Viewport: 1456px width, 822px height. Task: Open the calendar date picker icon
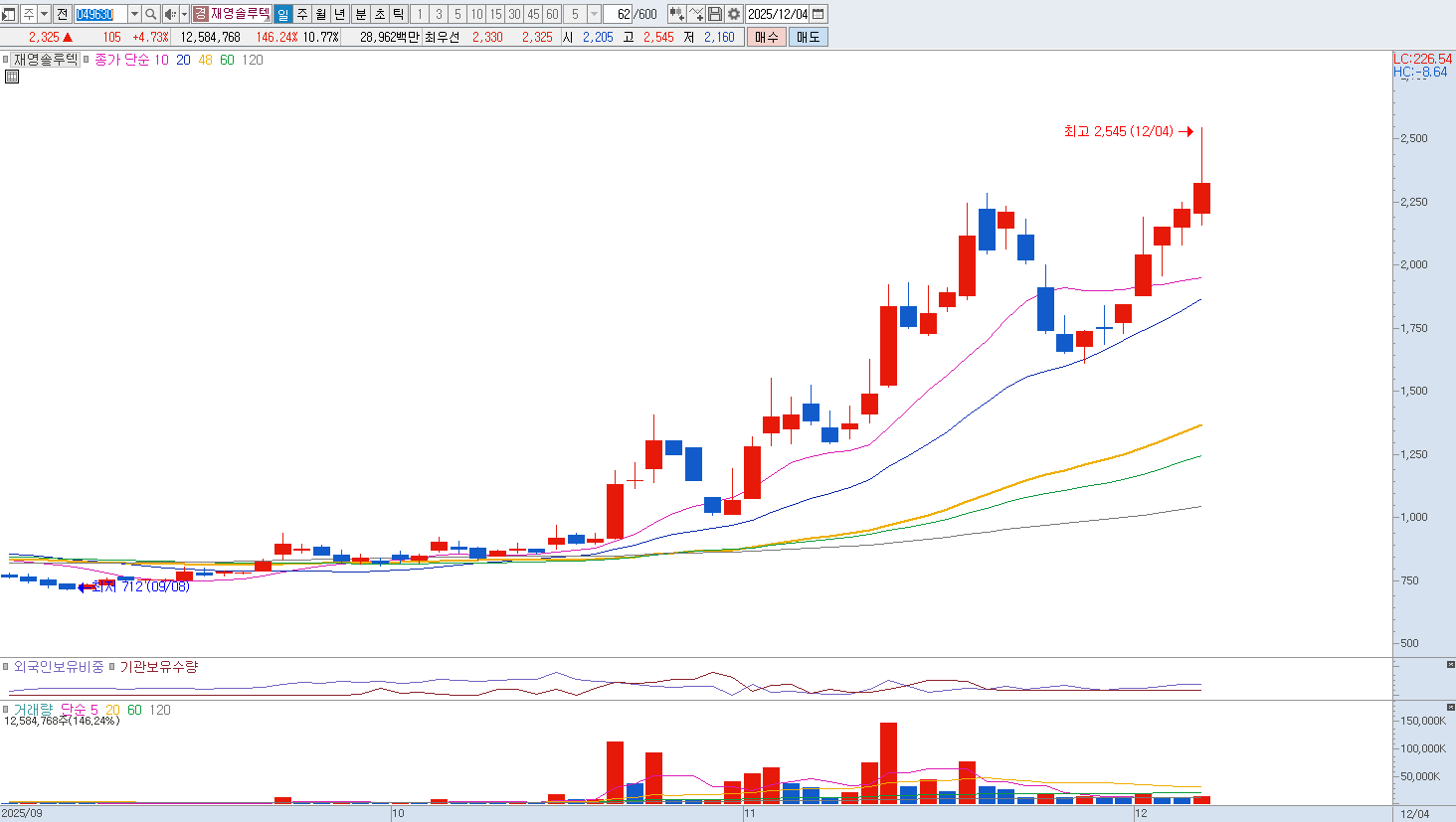[x=819, y=14]
